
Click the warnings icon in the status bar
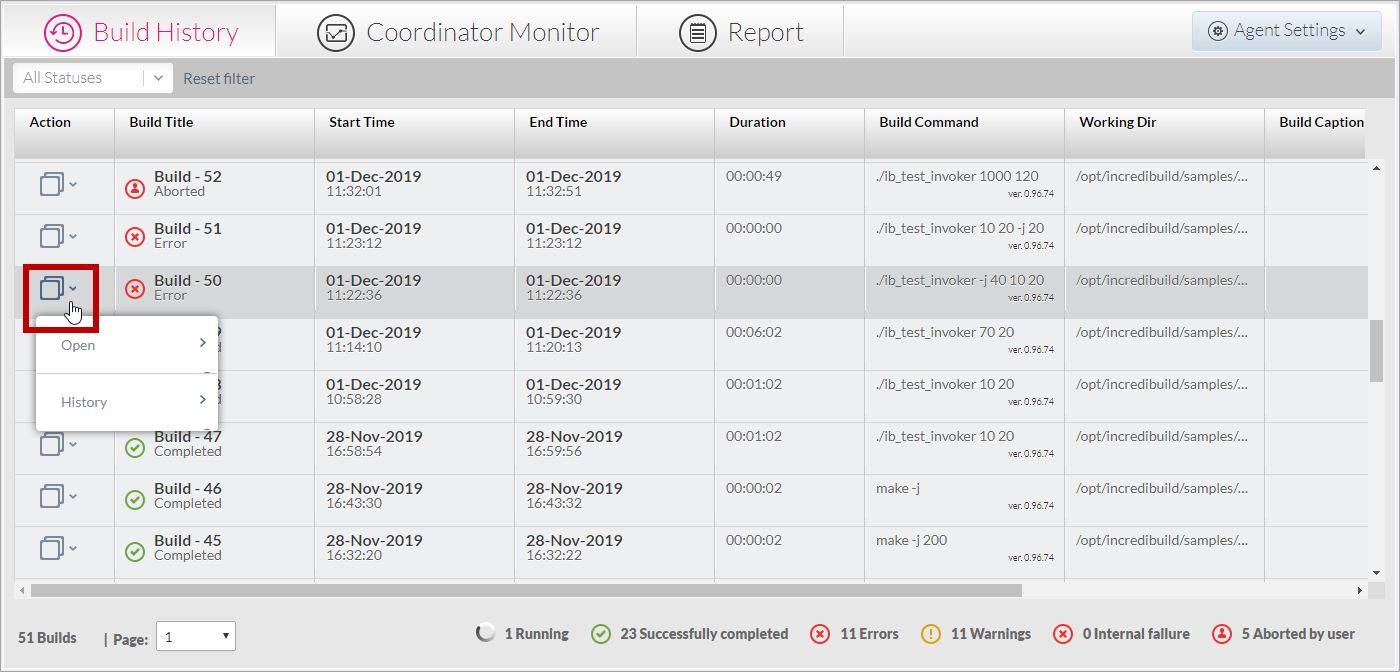(x=931, y=634)
